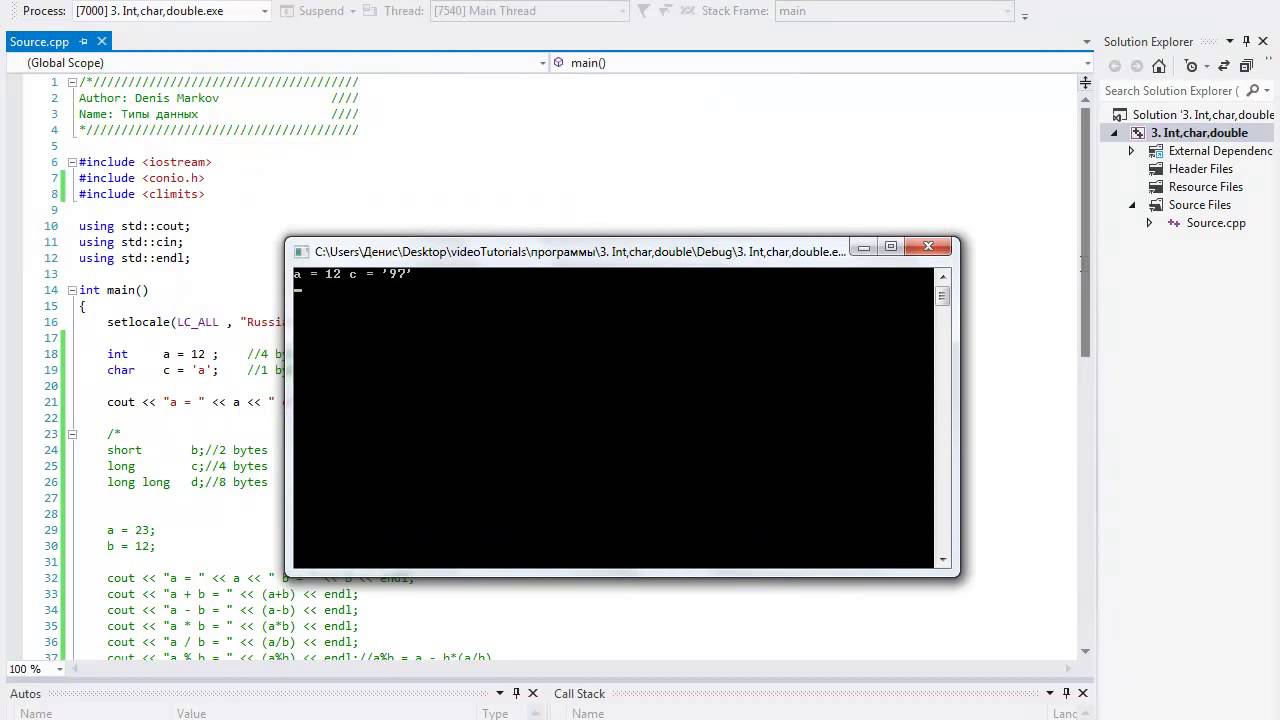This screenshot has height=720, width=1280.
Task: Collapse the int main() function outline
Action: coord(72,290)
